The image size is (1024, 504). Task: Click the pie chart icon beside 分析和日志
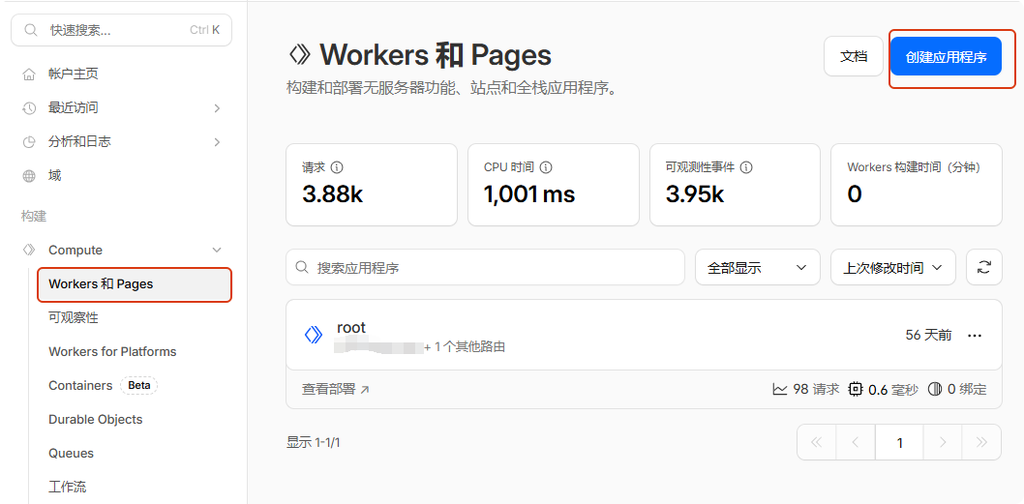coord(29,142)
